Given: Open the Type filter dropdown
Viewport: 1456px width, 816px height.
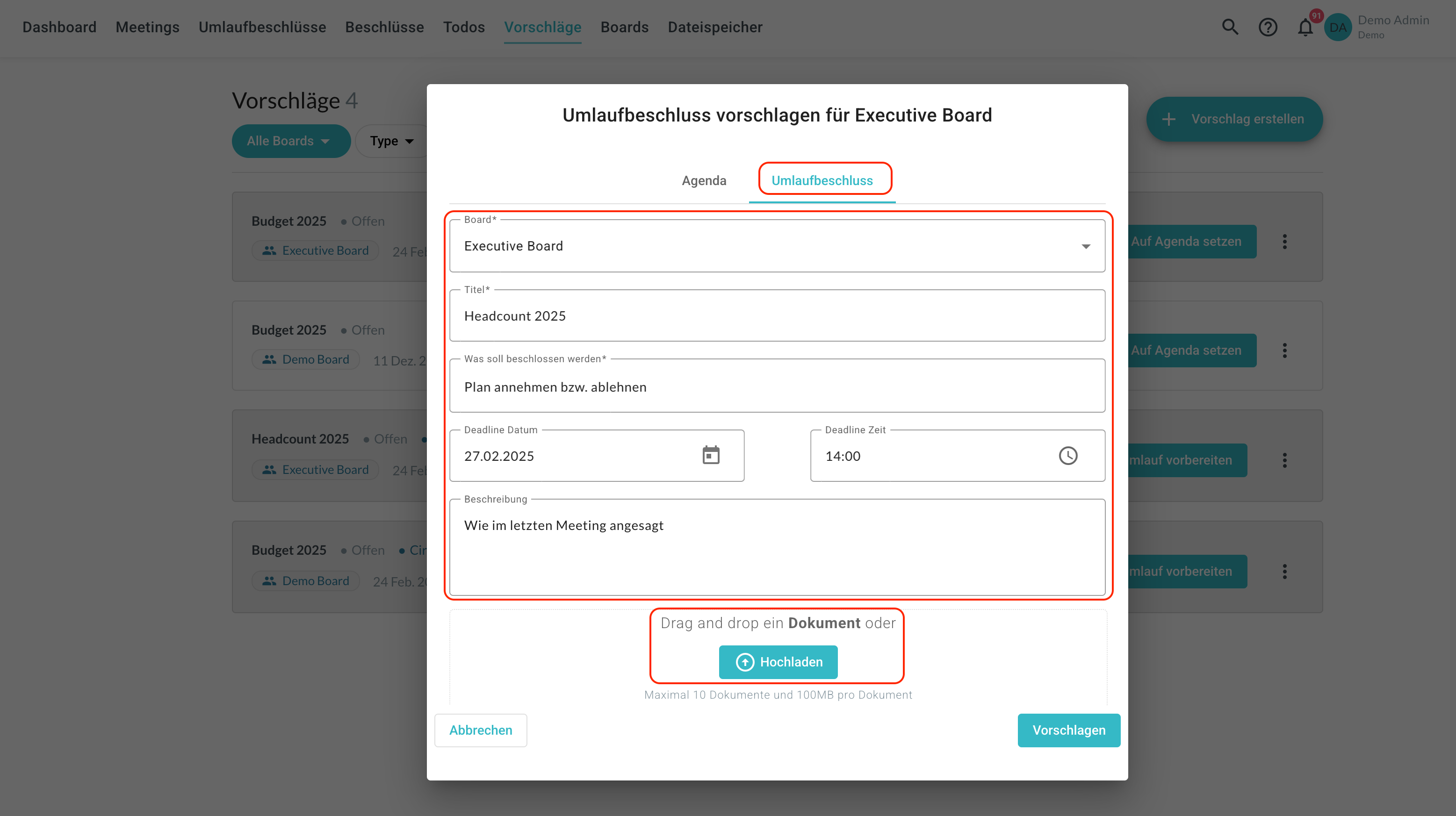Looking at the screenshot, I should 392,141.
